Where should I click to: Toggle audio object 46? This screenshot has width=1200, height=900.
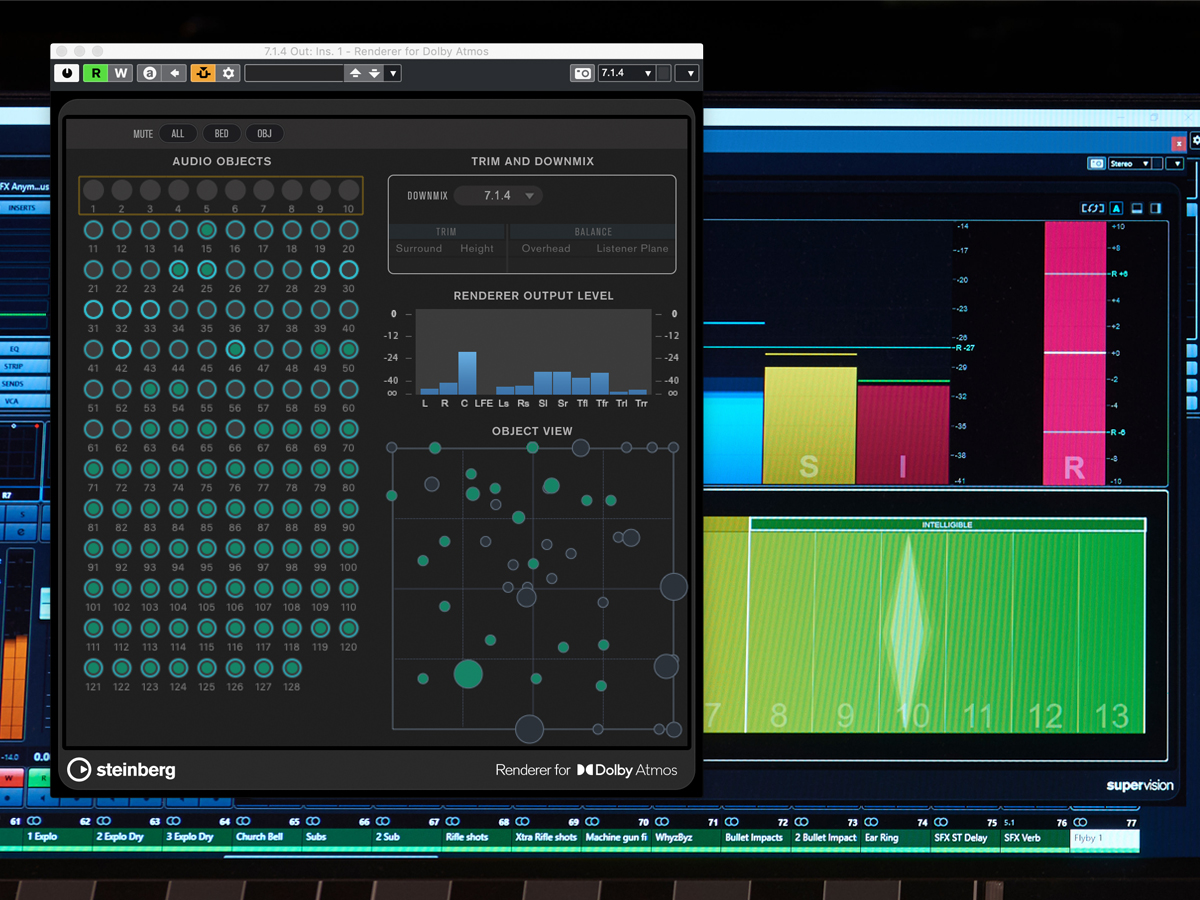tap(235, 349)
